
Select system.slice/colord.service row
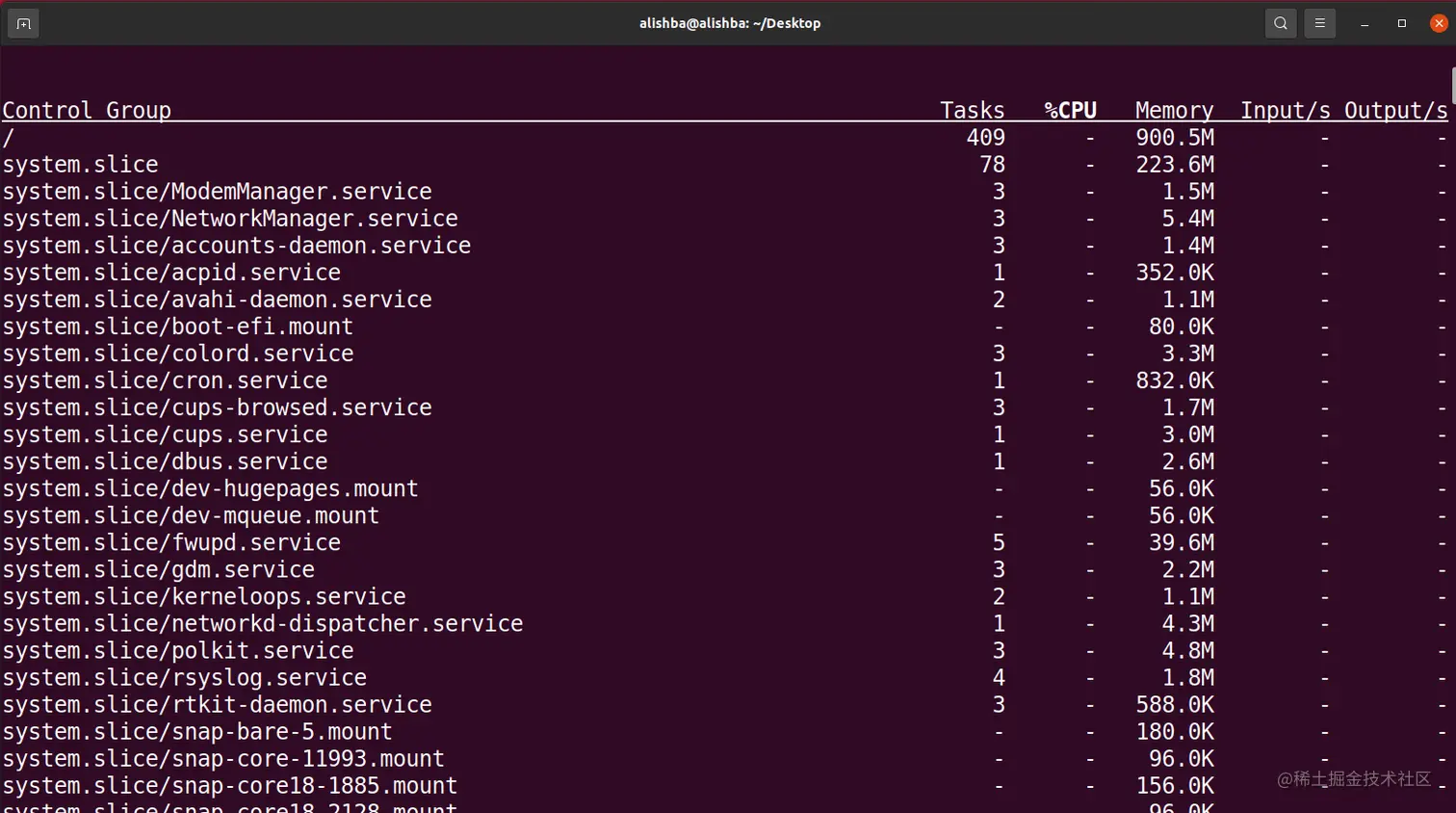724,354
